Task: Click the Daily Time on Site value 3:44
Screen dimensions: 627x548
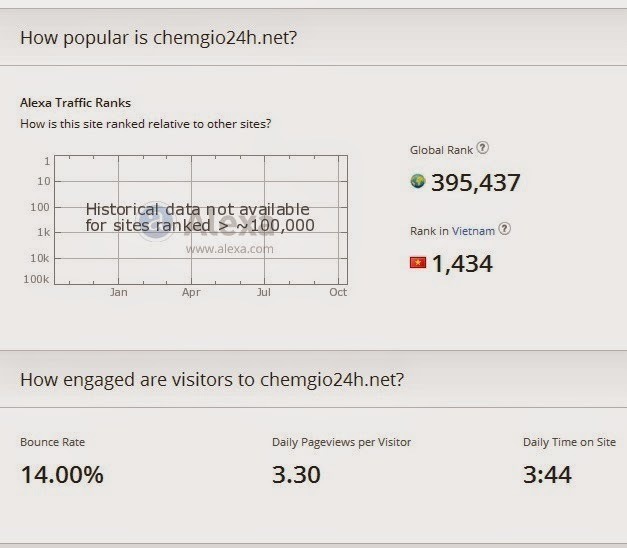Action: click(x=547, y=475)
